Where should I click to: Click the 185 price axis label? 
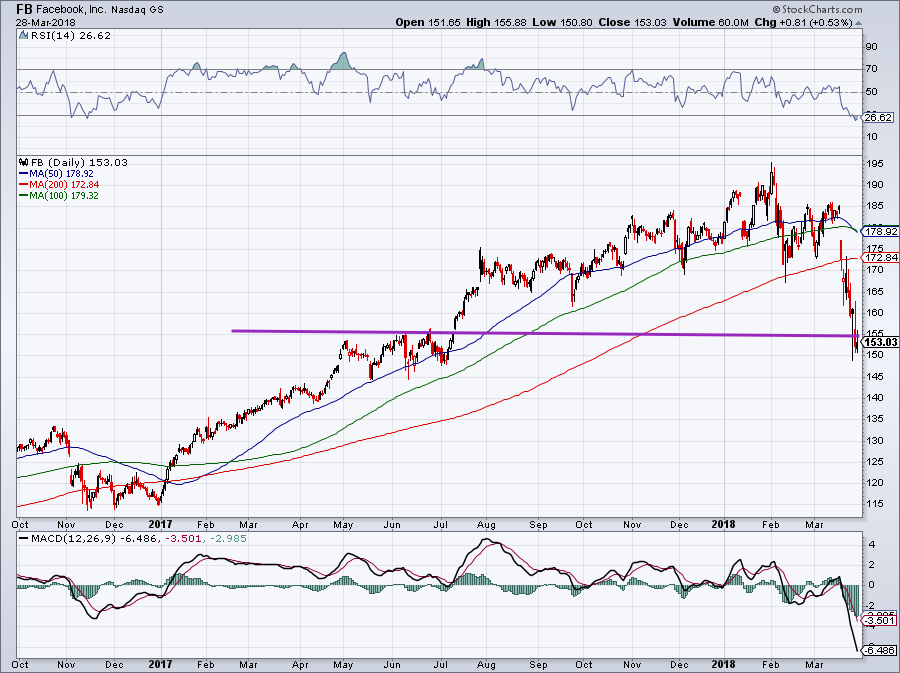[x=875, y=206]
